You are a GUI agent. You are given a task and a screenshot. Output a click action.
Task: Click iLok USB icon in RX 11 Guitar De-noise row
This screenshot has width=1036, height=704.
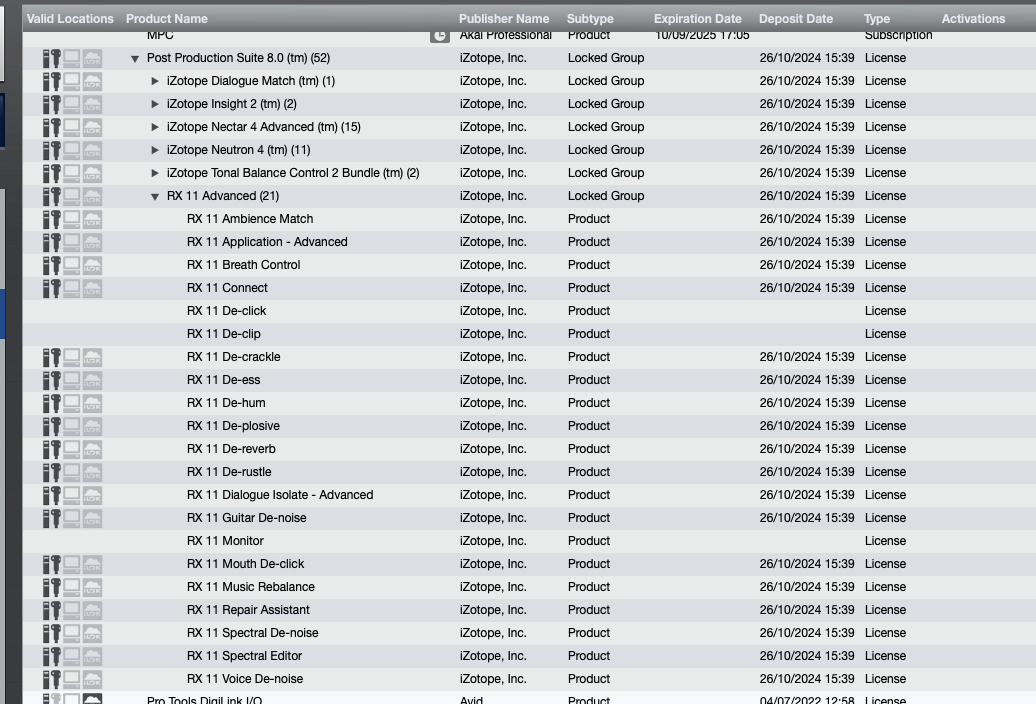coord(52,518)
